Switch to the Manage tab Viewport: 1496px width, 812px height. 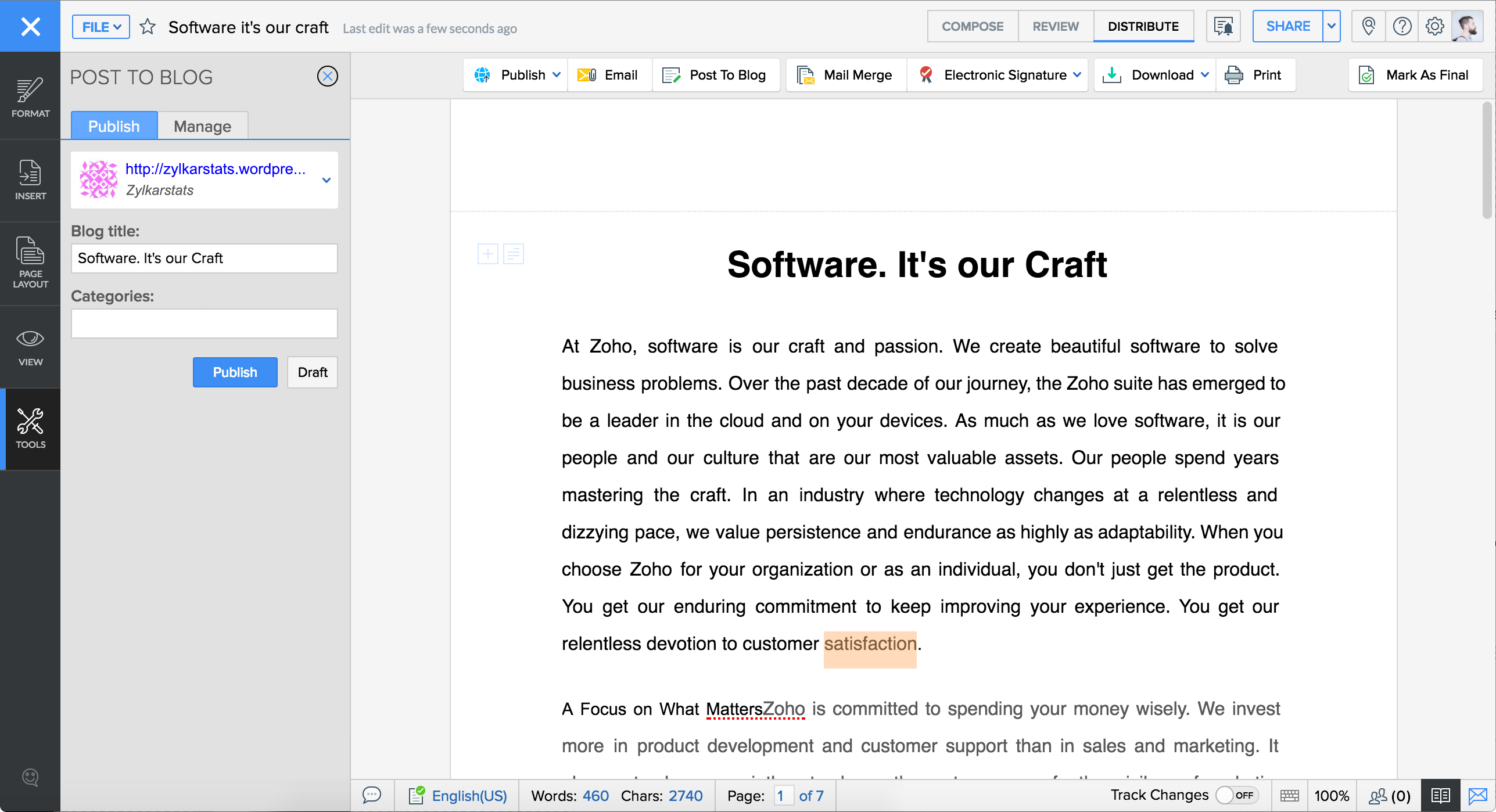pyautogui.click(x=202, y=126)
